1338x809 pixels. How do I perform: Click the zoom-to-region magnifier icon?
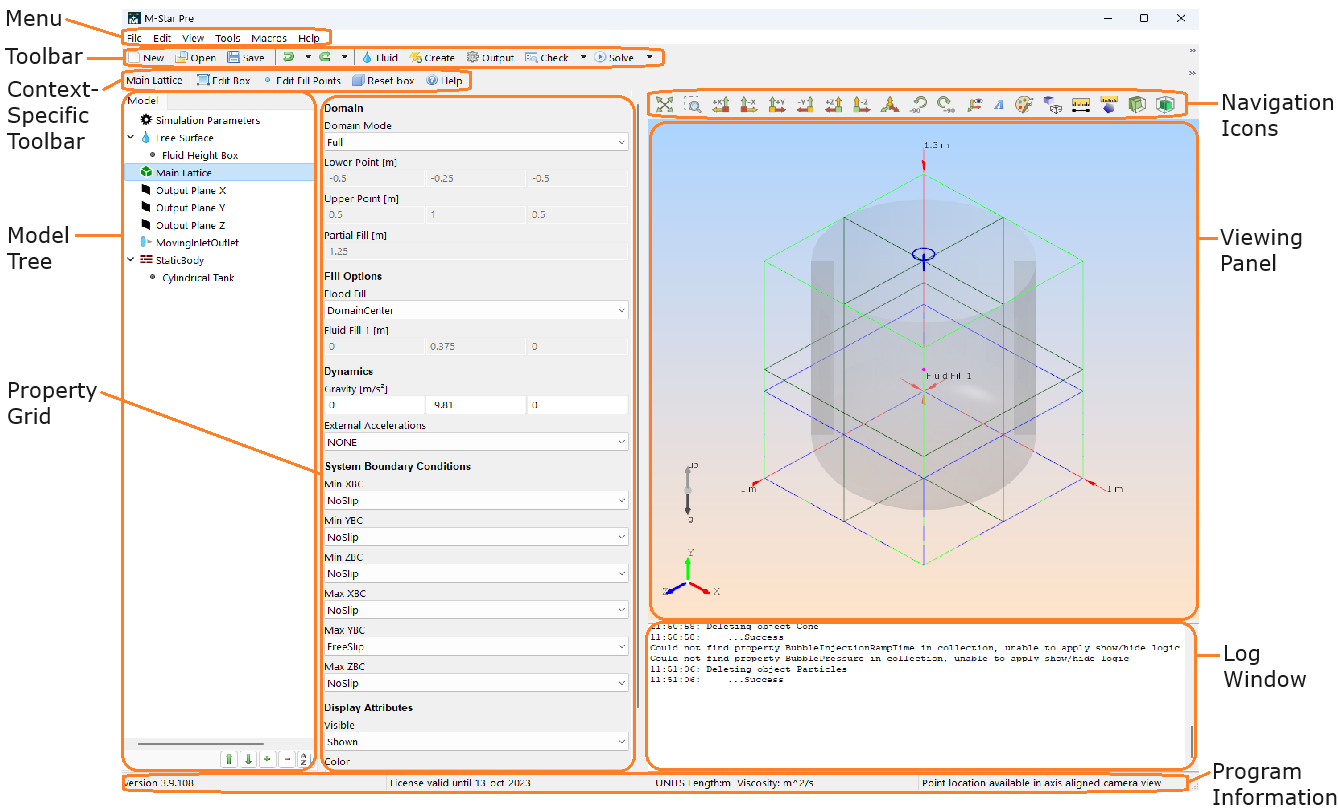(x=692, y=104)
